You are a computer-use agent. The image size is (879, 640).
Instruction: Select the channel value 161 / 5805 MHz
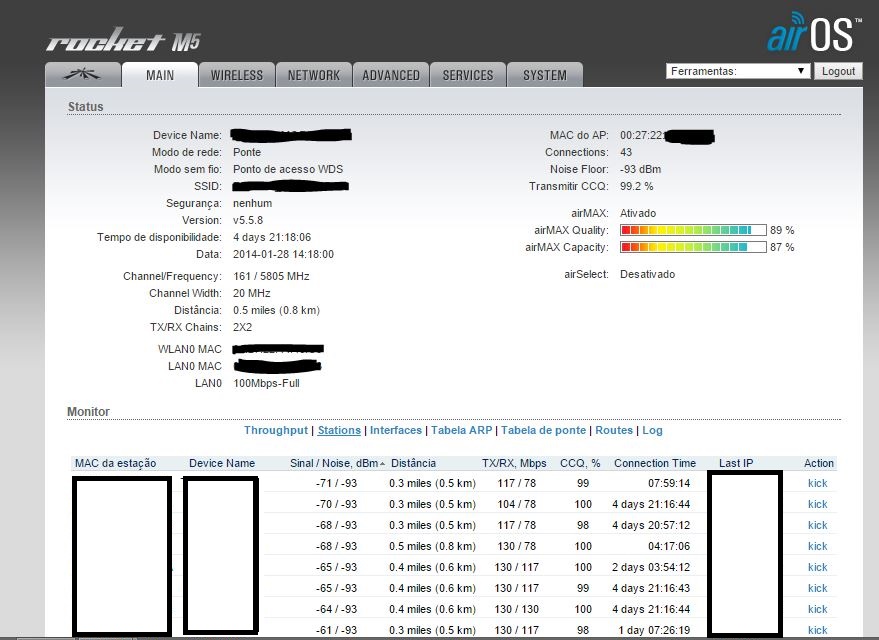[x=271, y=276]
